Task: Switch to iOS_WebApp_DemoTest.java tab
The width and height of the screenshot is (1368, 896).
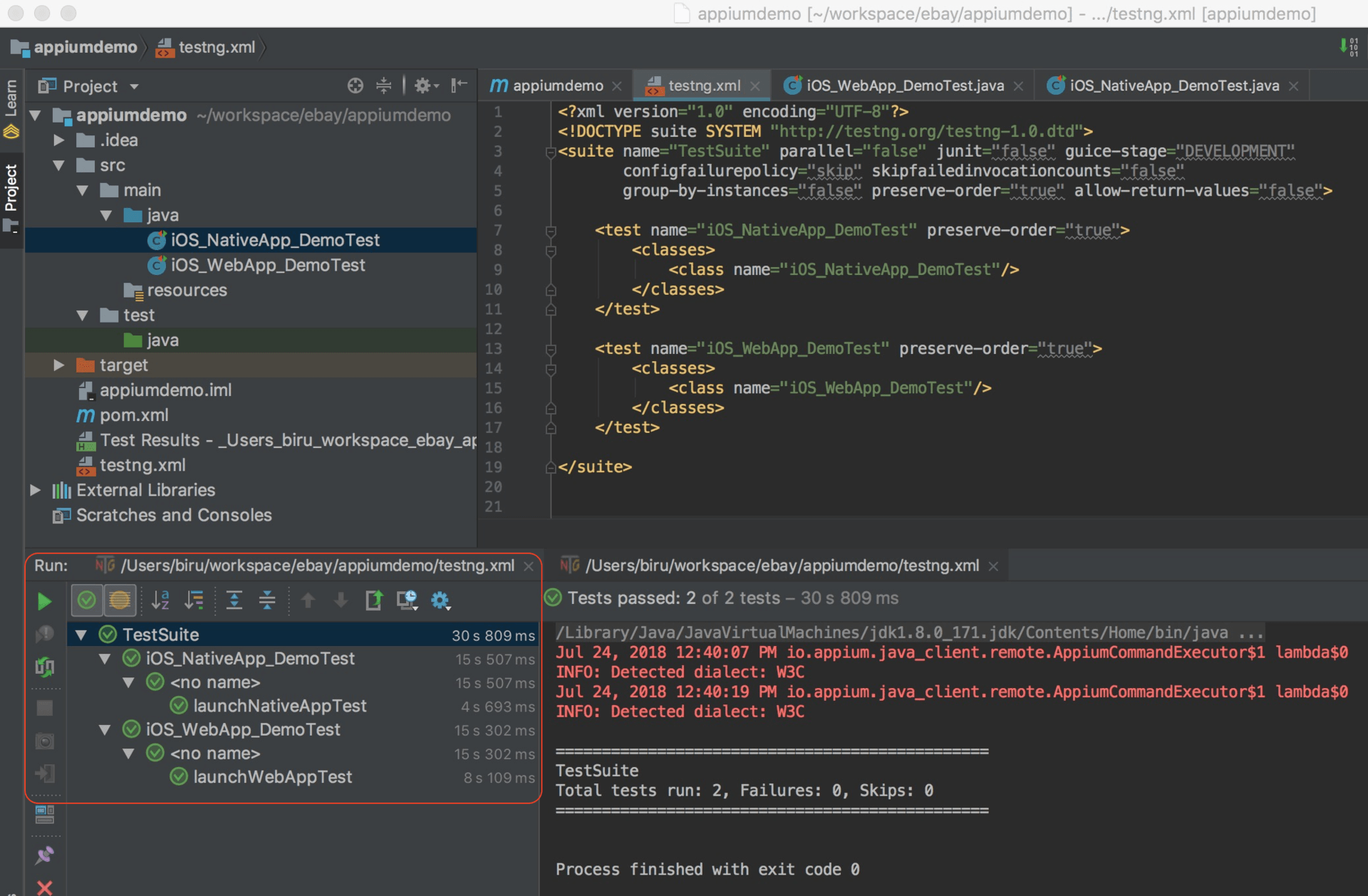Action: pyautogui.click(x=904, y=86)
